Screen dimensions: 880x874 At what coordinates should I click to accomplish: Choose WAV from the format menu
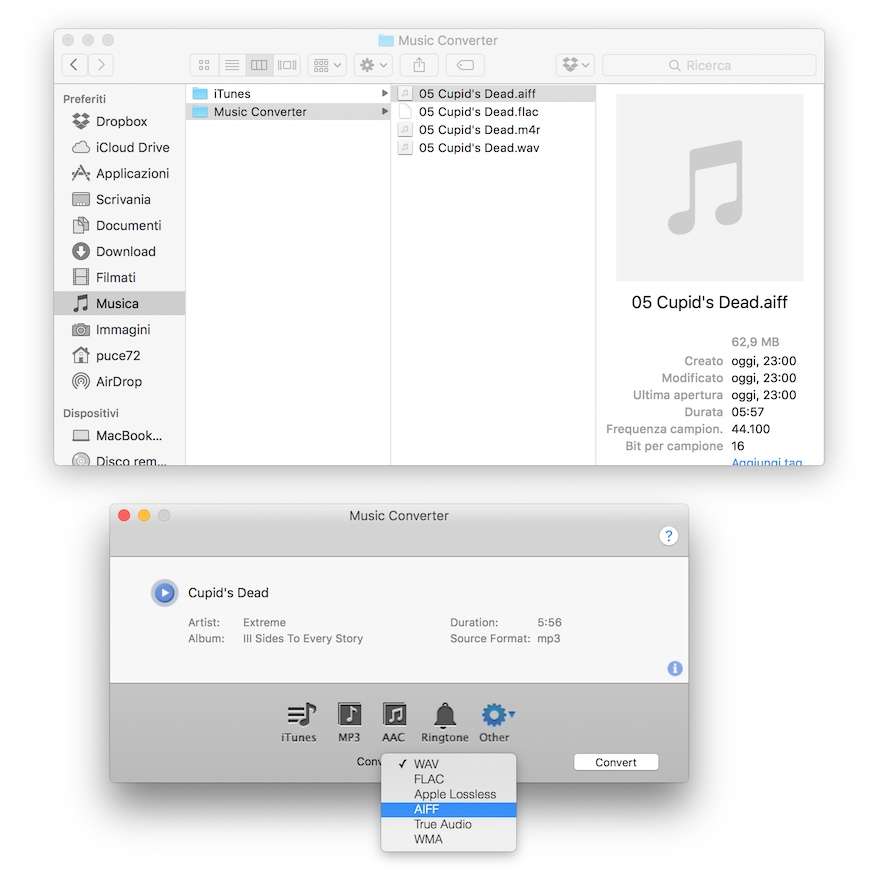tap(448, 764)
